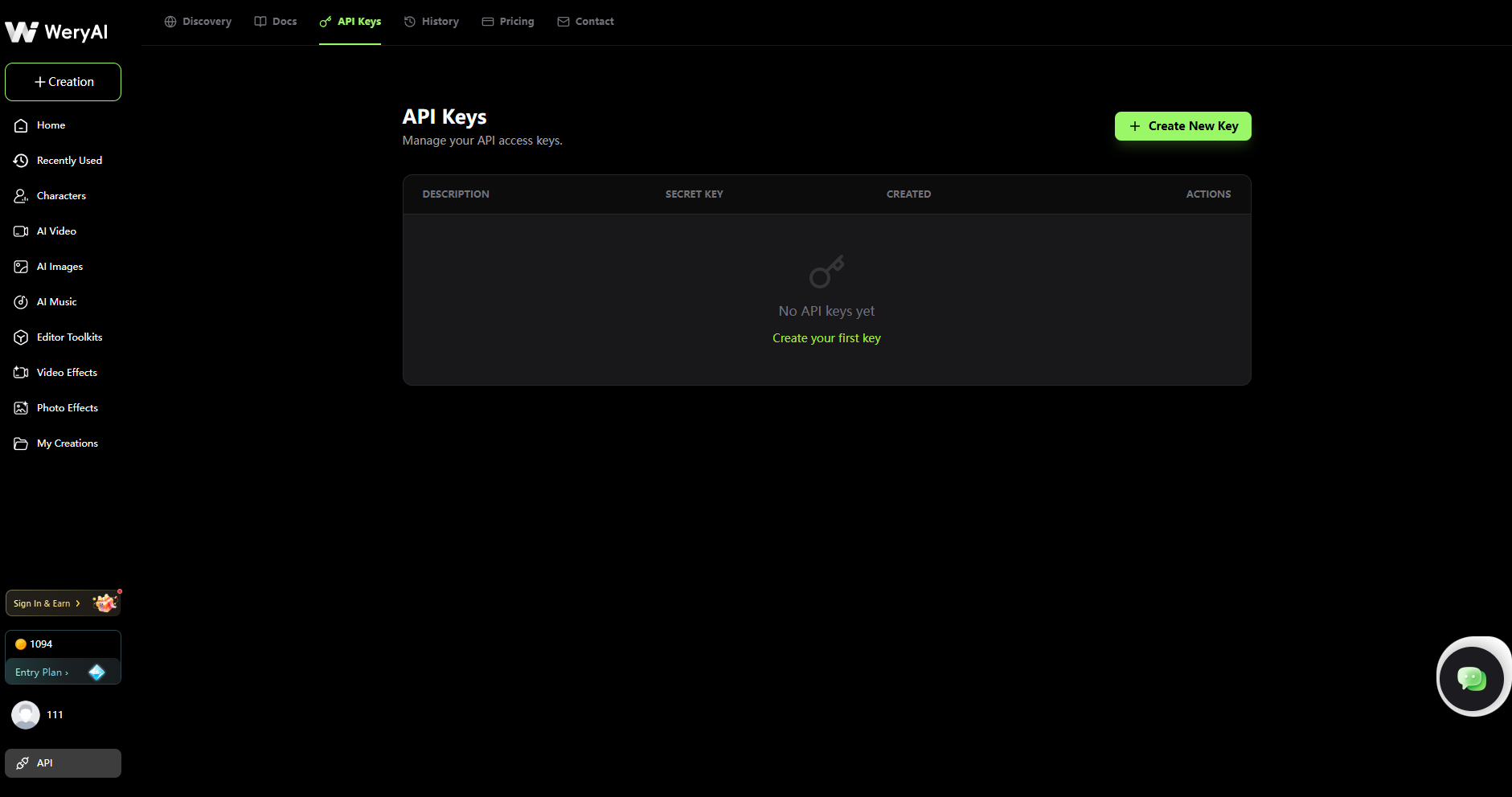Image resolution: width=1512 pixels, height=797 pixels.
Task: Open Recently Used
Action: point(68,160)
